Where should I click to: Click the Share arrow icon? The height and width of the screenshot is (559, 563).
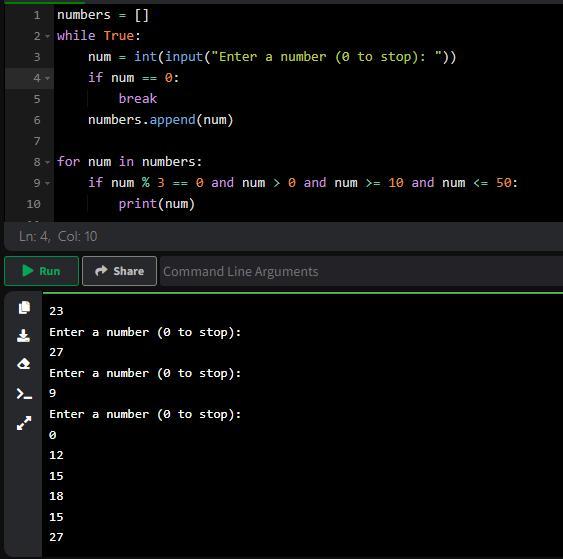point(101,270)
